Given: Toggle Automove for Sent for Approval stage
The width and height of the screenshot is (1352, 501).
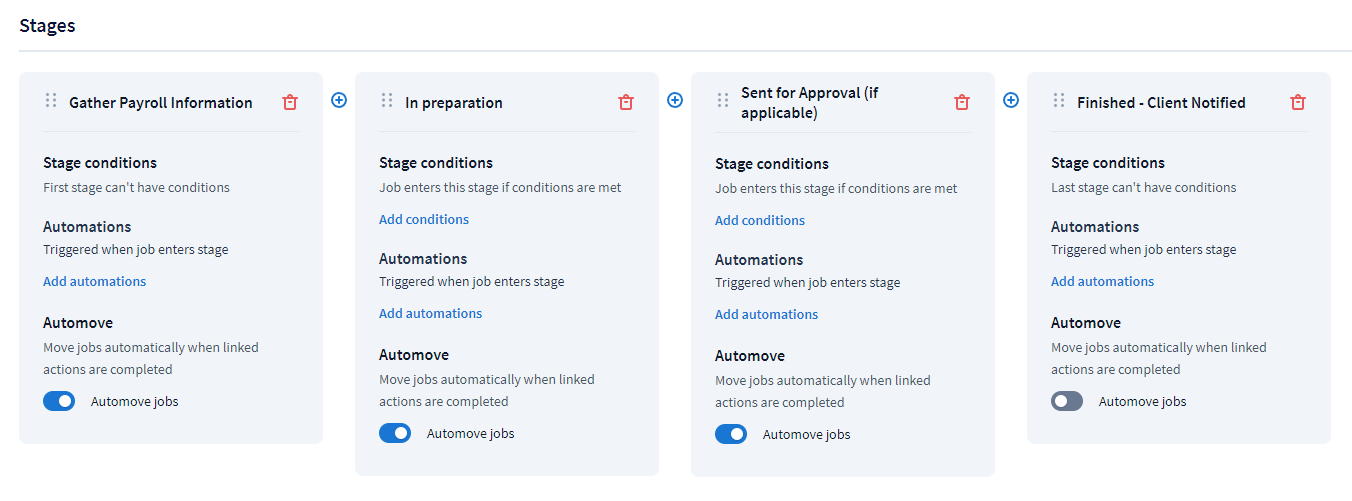Looking at the screenshot, I should point(731,434).
